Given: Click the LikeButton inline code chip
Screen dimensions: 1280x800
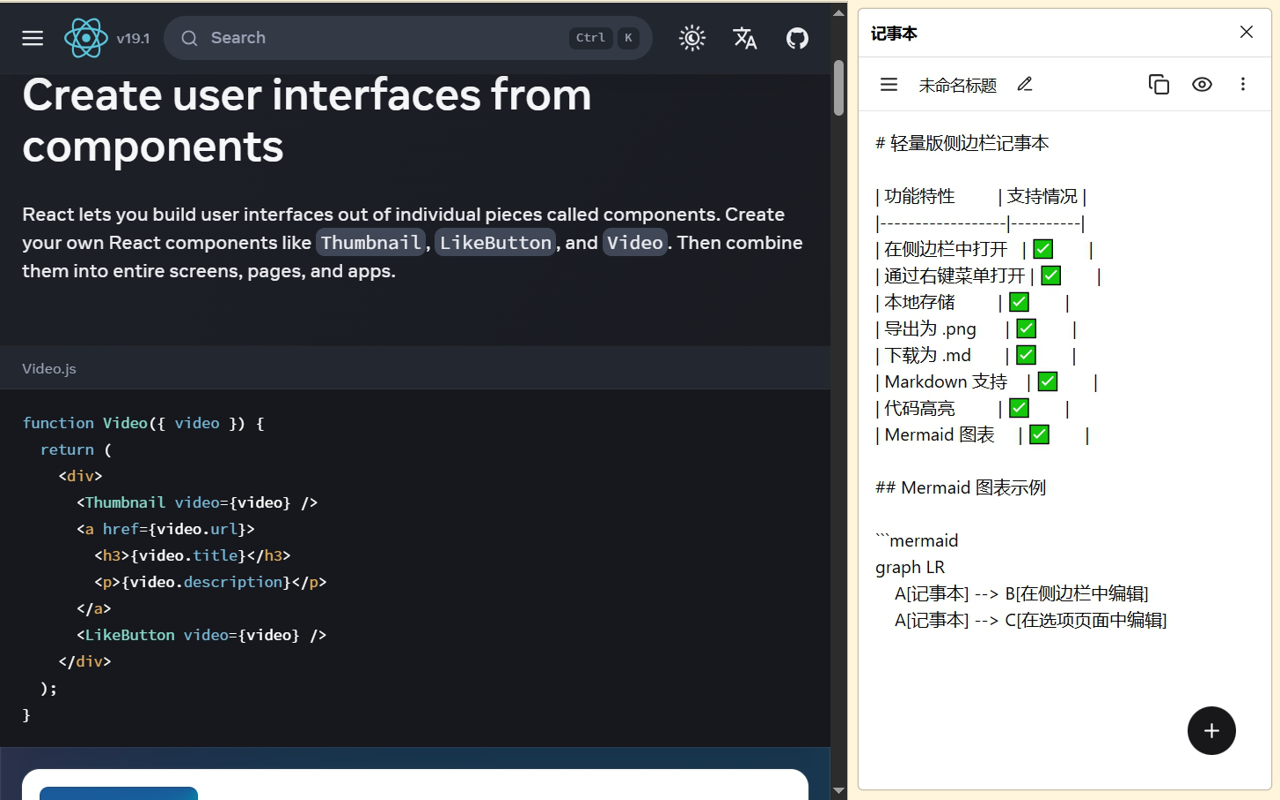Looking at the screenshot, I should coord(495,243).
